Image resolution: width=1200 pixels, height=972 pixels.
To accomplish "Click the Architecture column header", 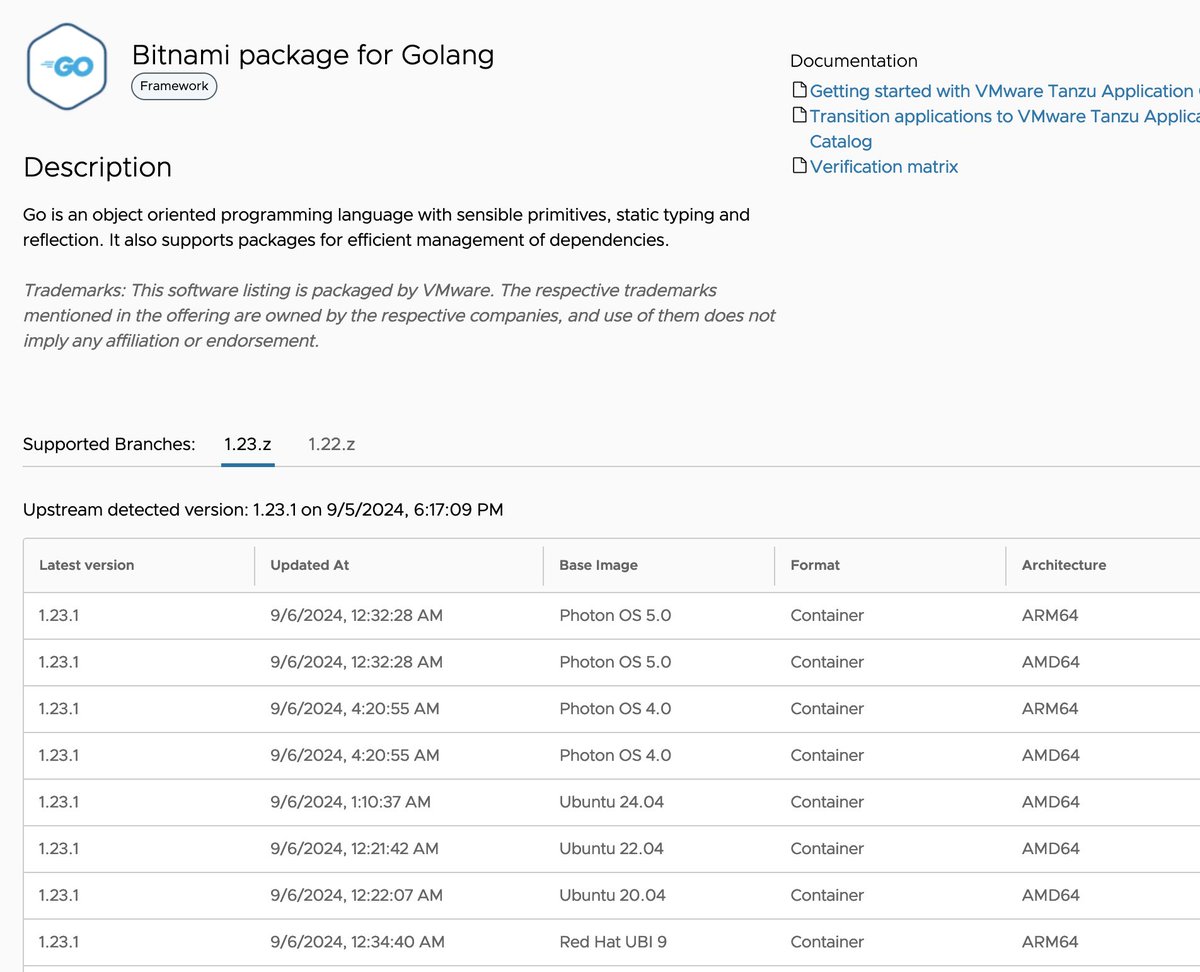I will [x=1064, y=565].
